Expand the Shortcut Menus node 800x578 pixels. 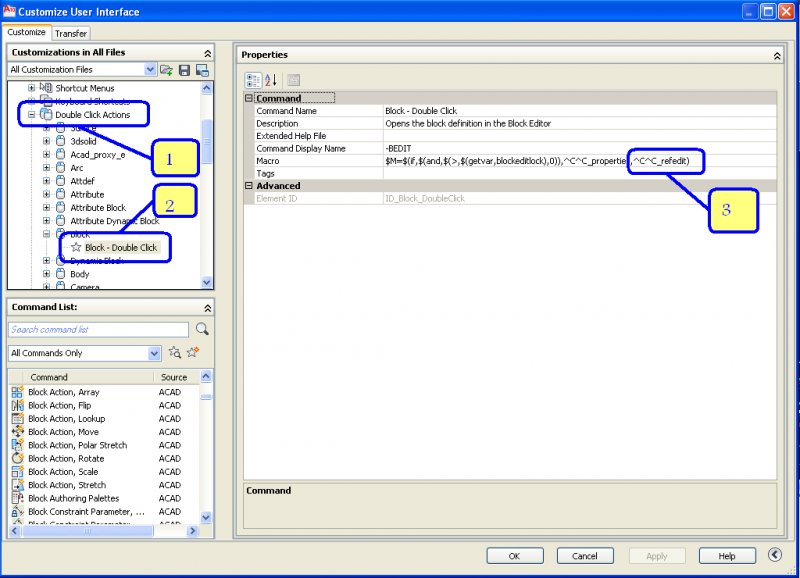point(32,88)
